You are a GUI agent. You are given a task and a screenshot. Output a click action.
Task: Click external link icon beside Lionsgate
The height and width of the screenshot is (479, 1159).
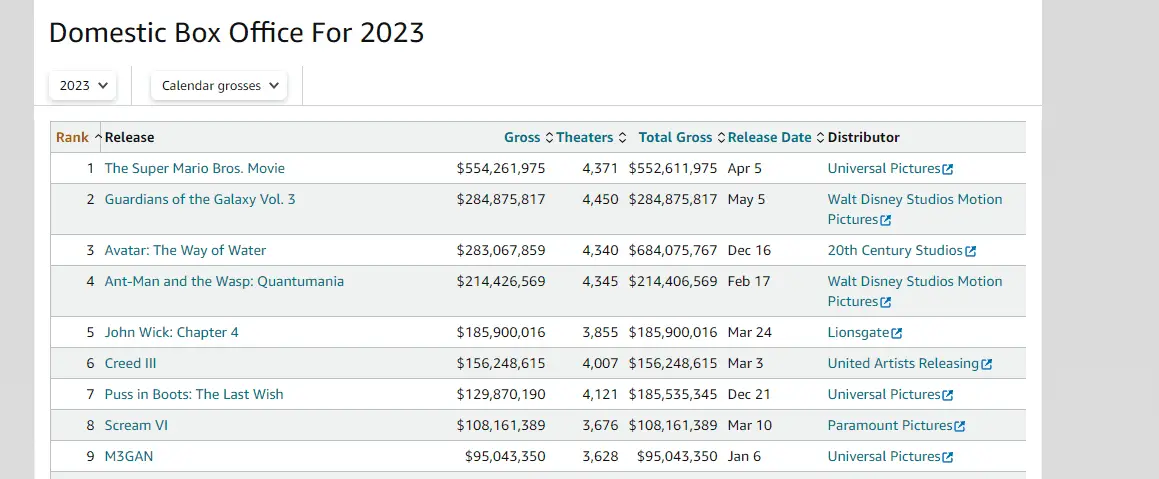897,333
